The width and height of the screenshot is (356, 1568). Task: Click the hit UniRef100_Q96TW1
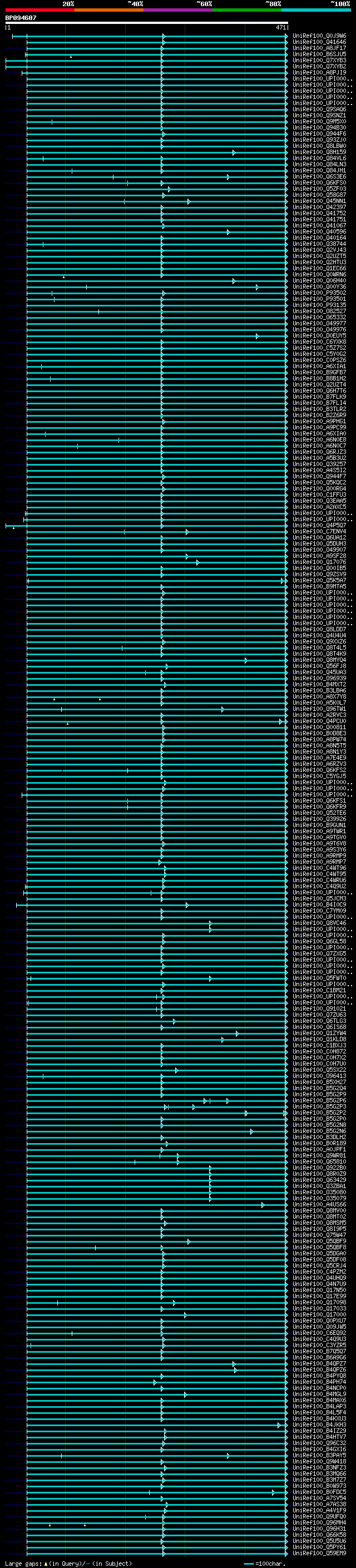click(319, 709)
